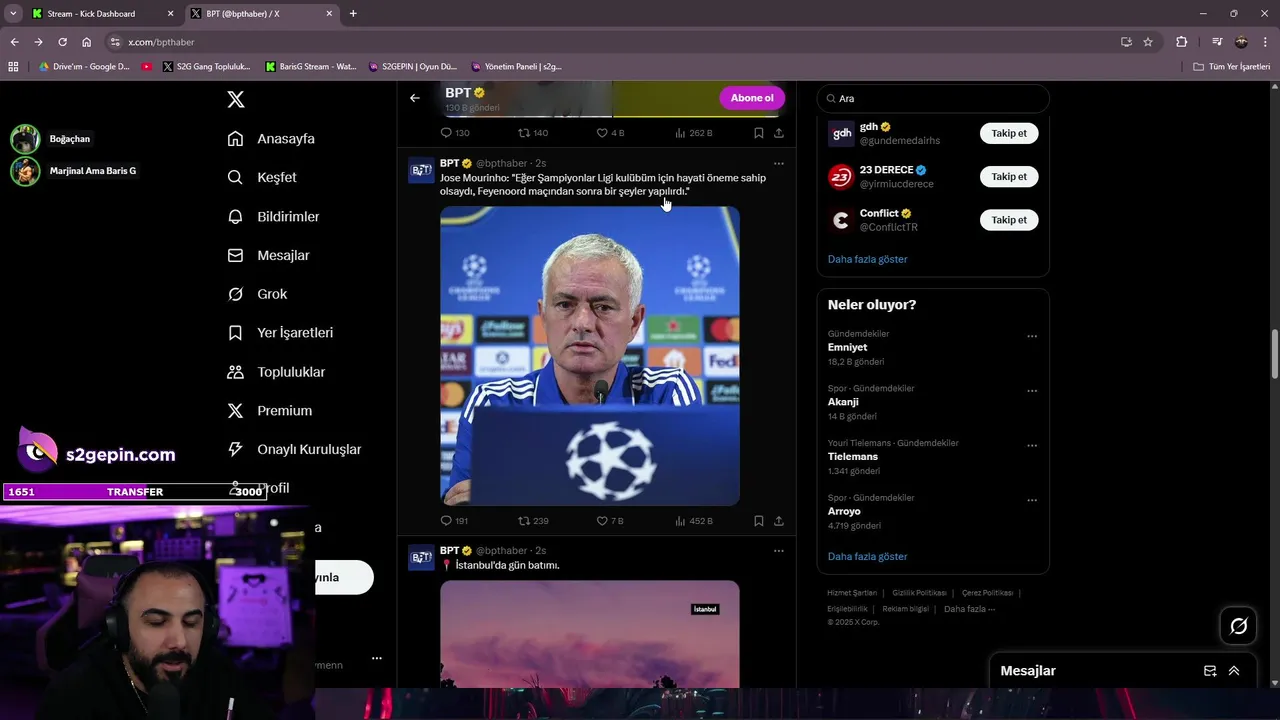
Task: Open account menu dots near bottom sidebar
Action: tap(377, 658)
